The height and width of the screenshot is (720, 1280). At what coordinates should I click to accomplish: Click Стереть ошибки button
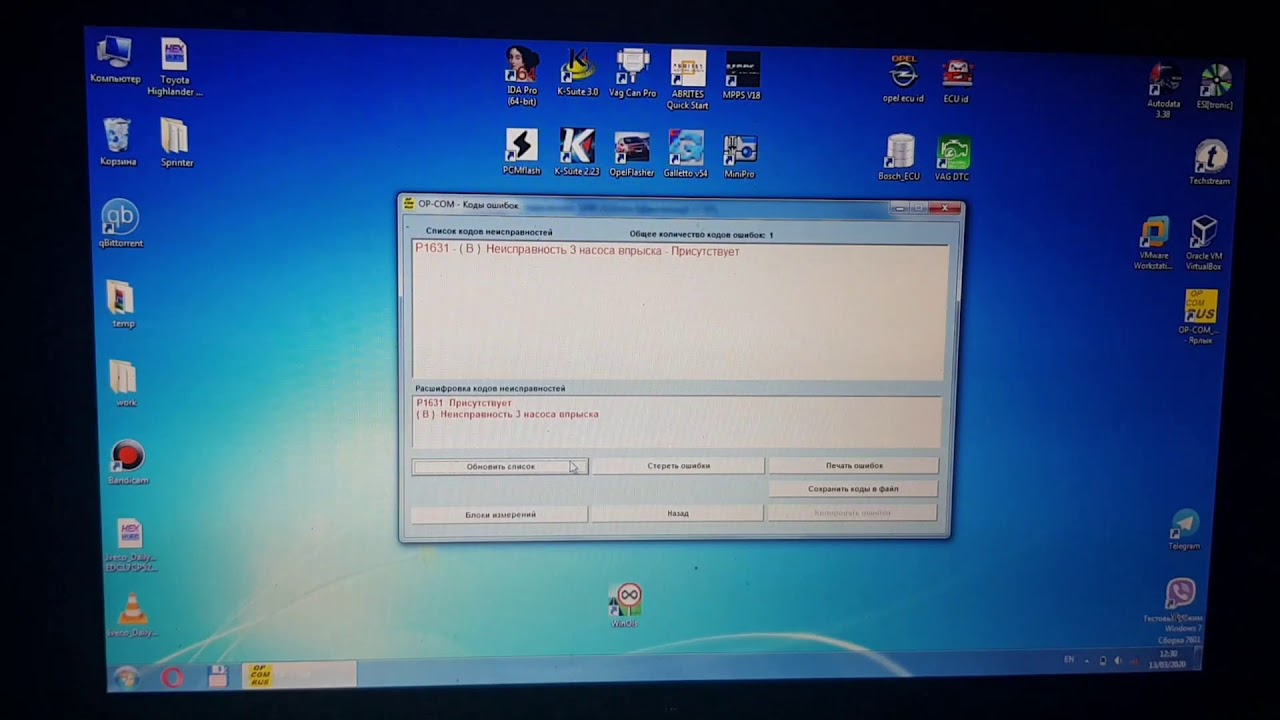coord(678,466)
